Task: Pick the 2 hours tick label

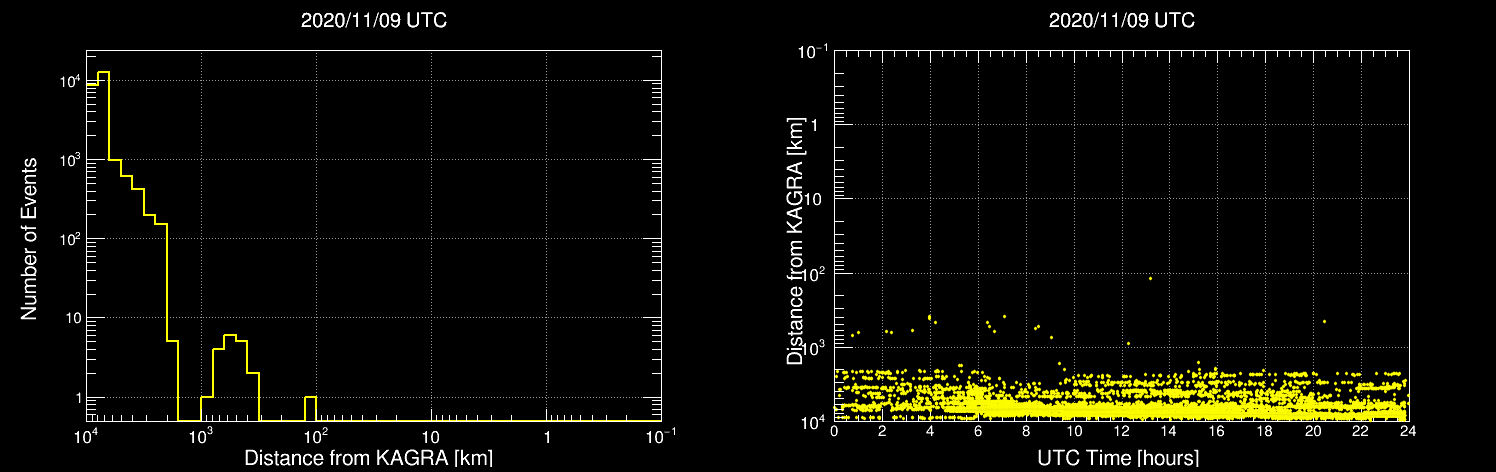Action: (882, 432)
